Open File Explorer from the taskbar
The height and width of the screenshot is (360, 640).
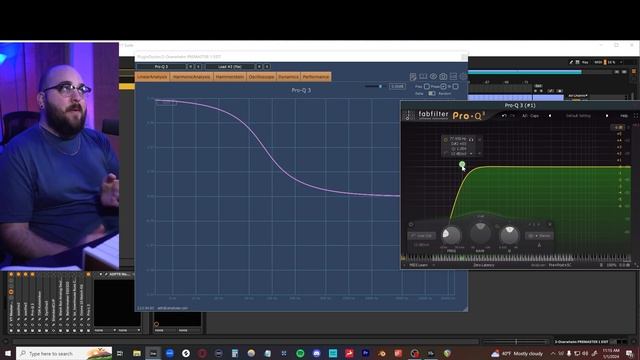(x=137, y=353)
